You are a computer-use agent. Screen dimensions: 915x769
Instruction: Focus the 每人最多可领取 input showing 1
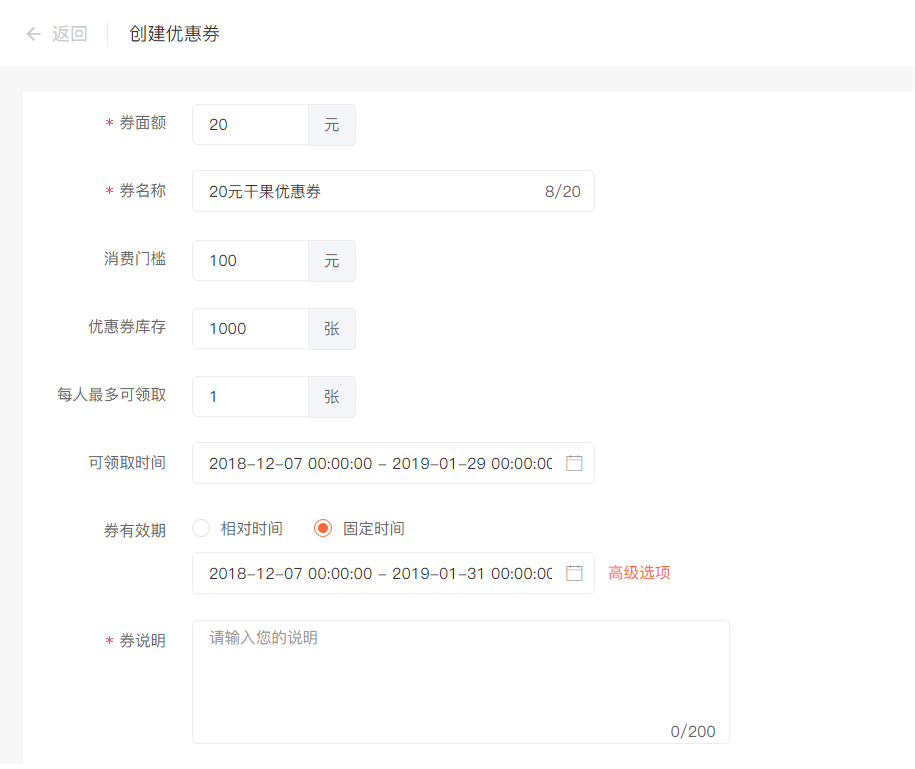point(250,397)
